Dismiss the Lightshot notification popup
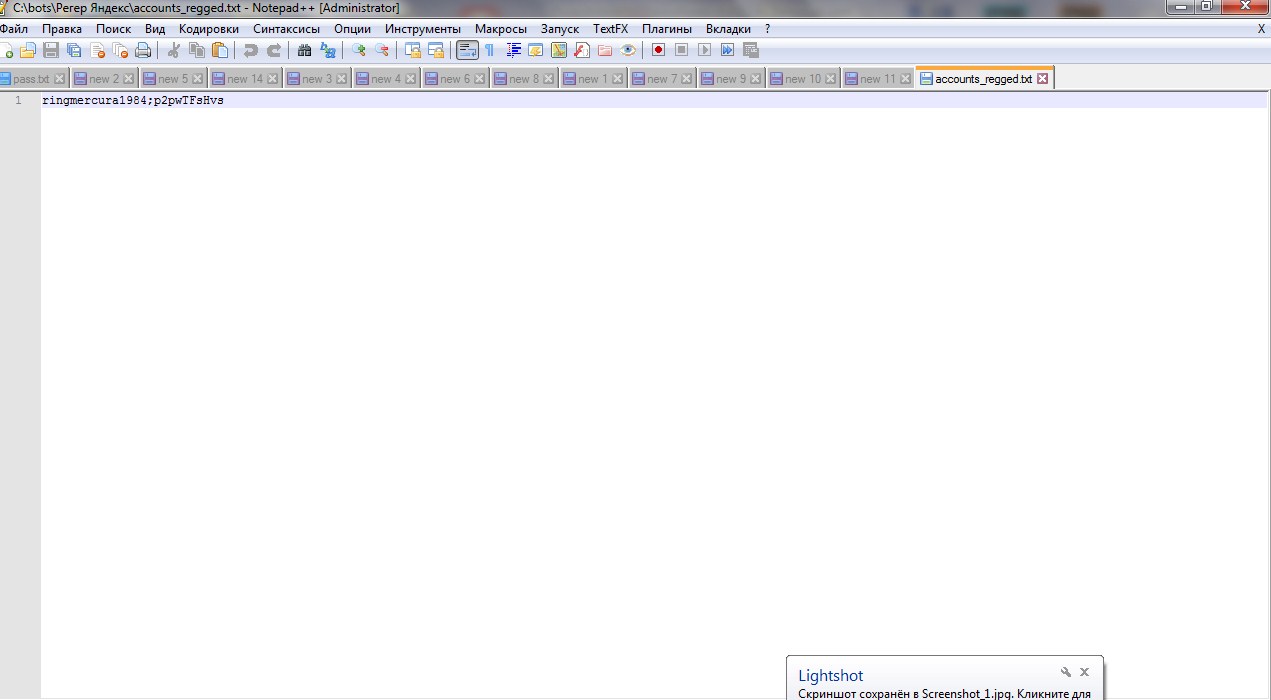The height and width of the screenshot is (700, 1271). (x=1084, y=672)
